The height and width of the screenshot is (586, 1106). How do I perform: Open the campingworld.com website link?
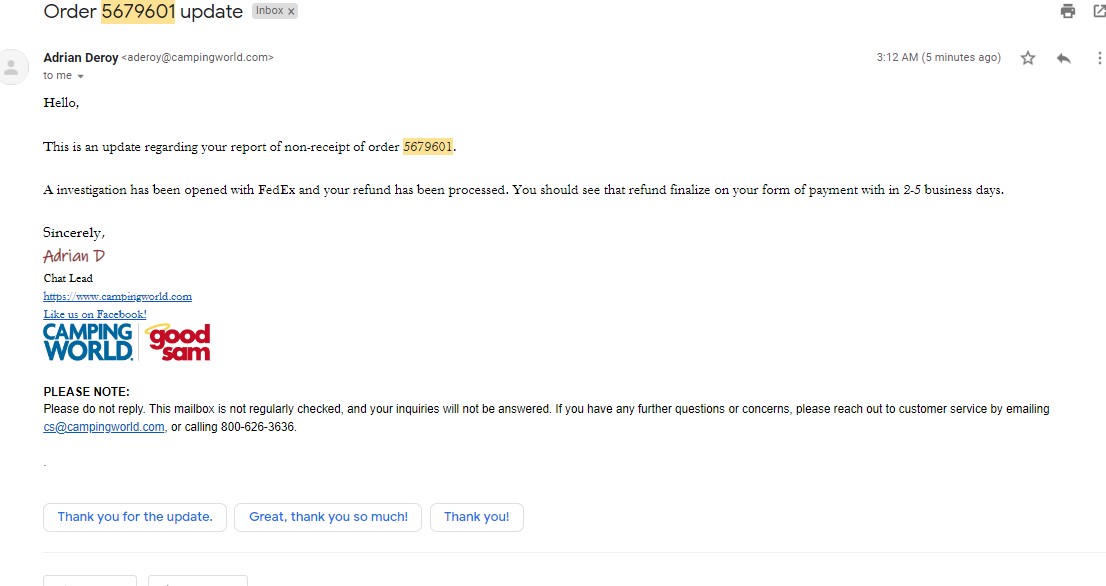(x=118, y=296)
